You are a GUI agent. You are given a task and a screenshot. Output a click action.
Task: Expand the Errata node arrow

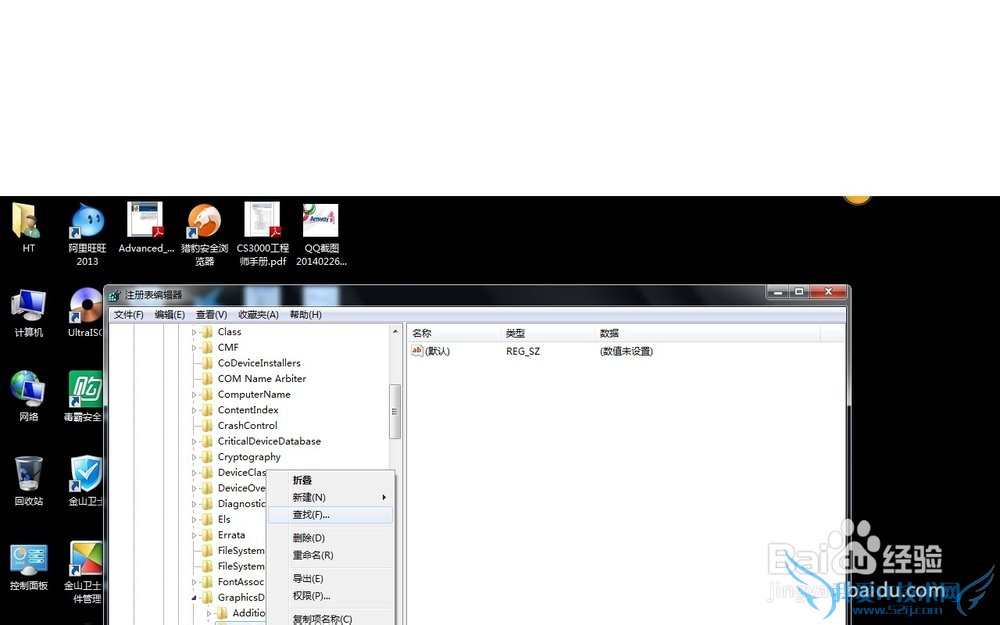(x=194, y=536)
